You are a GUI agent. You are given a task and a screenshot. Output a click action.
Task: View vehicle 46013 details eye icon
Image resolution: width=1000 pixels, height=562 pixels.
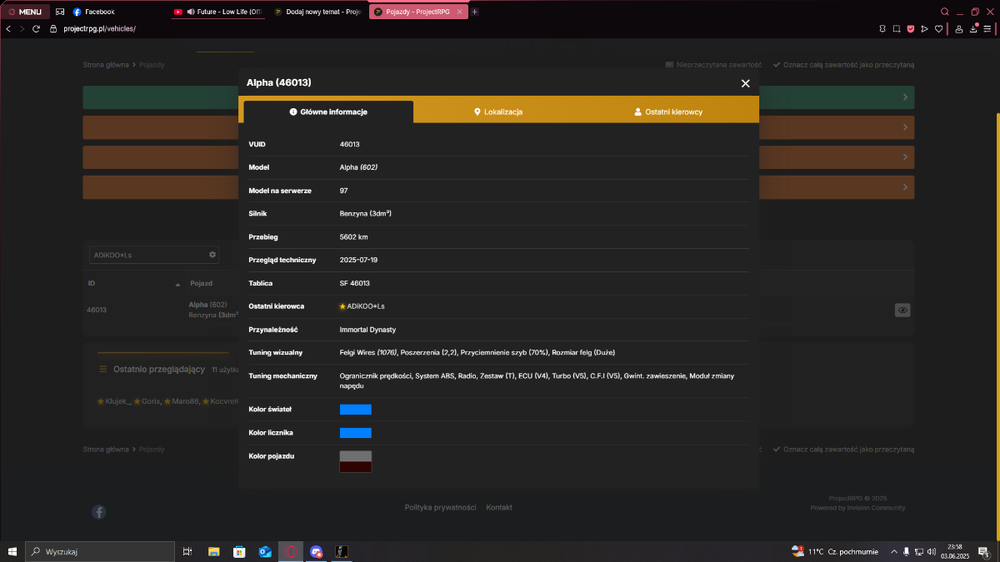(x=902, y=310)
